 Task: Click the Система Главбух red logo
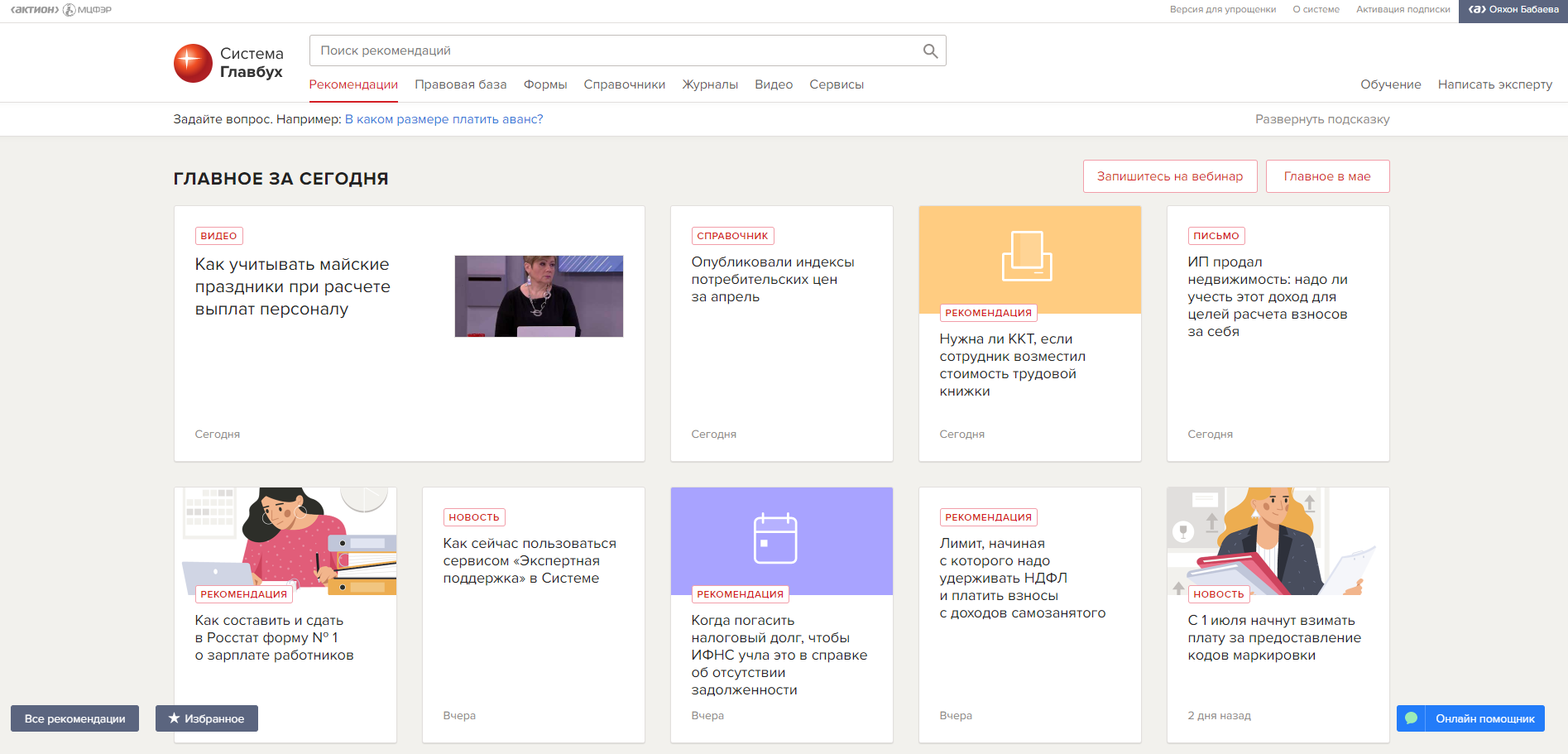[x=193, y=64]
